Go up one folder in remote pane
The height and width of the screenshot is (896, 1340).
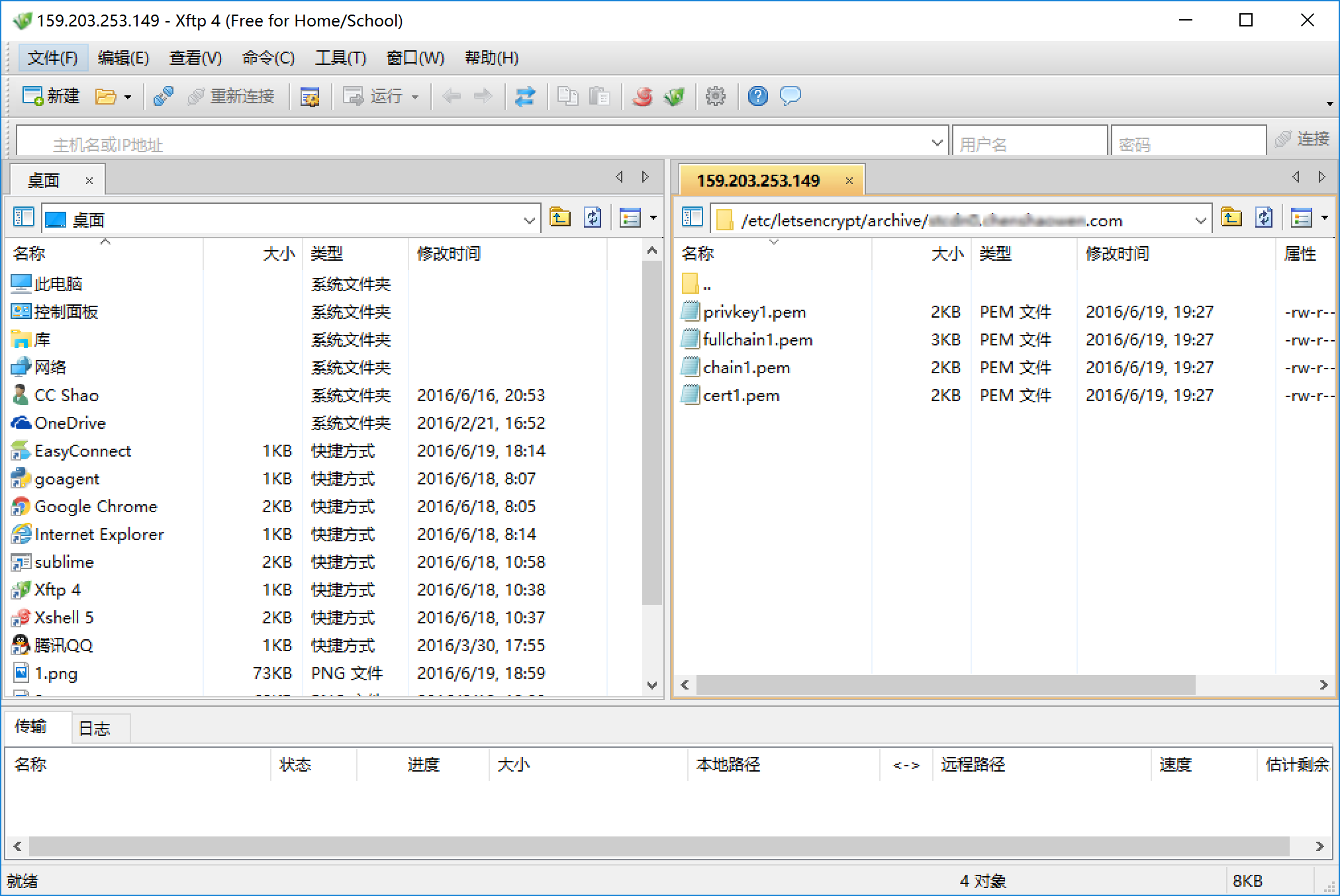click(1231, 218)
